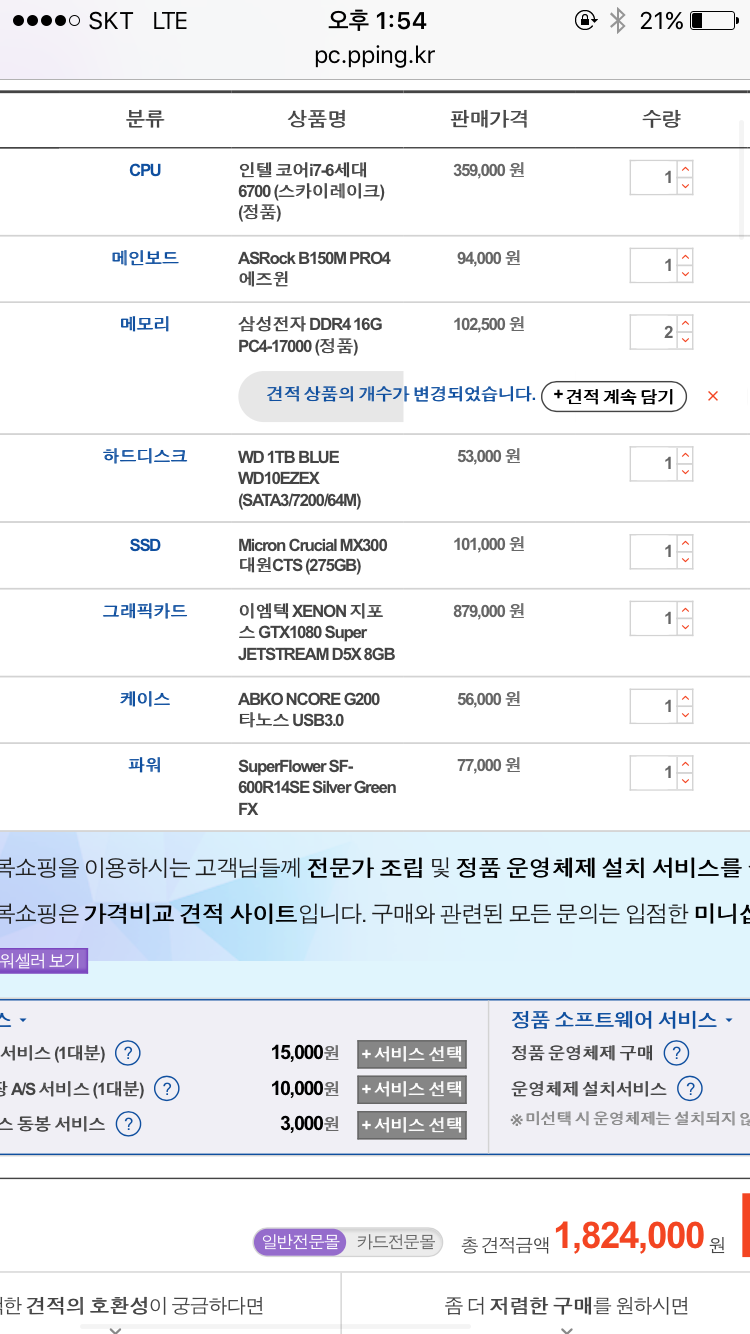Select service button for 3,000원 option
Screen dimensions: 750x1334
[x=412, y=1124]
